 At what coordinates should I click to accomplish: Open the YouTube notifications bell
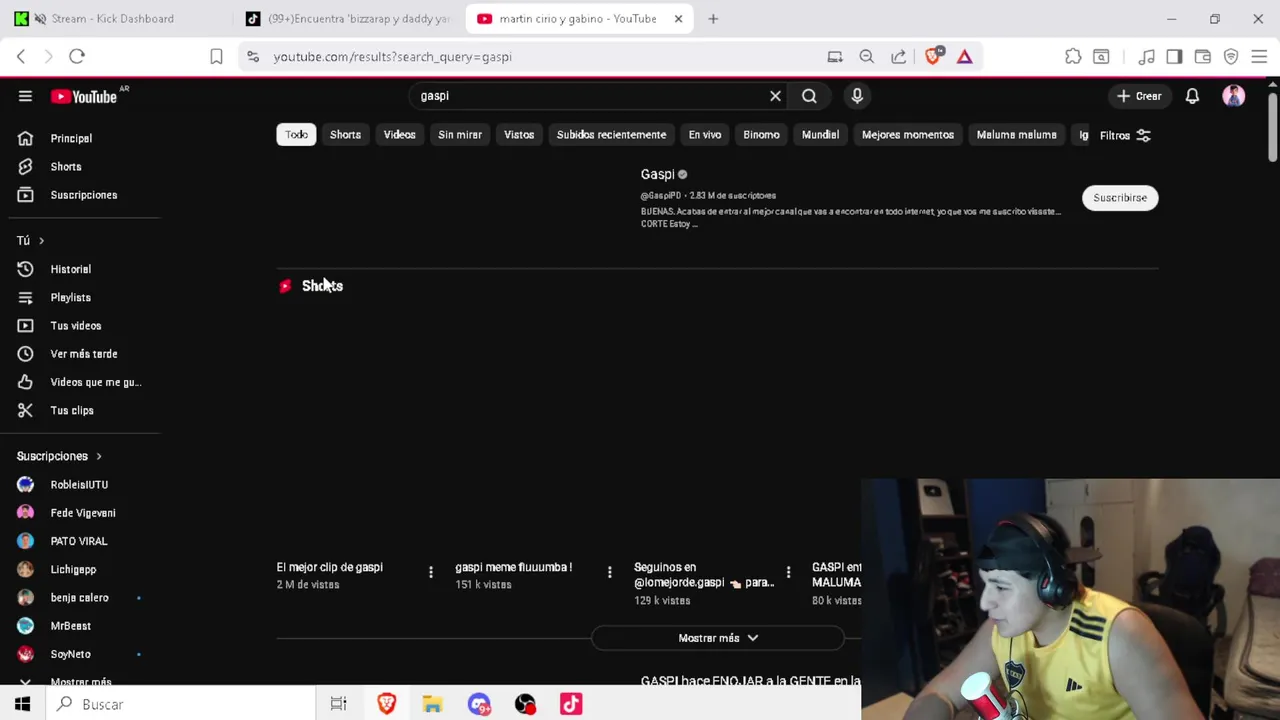pos(1192,96)
